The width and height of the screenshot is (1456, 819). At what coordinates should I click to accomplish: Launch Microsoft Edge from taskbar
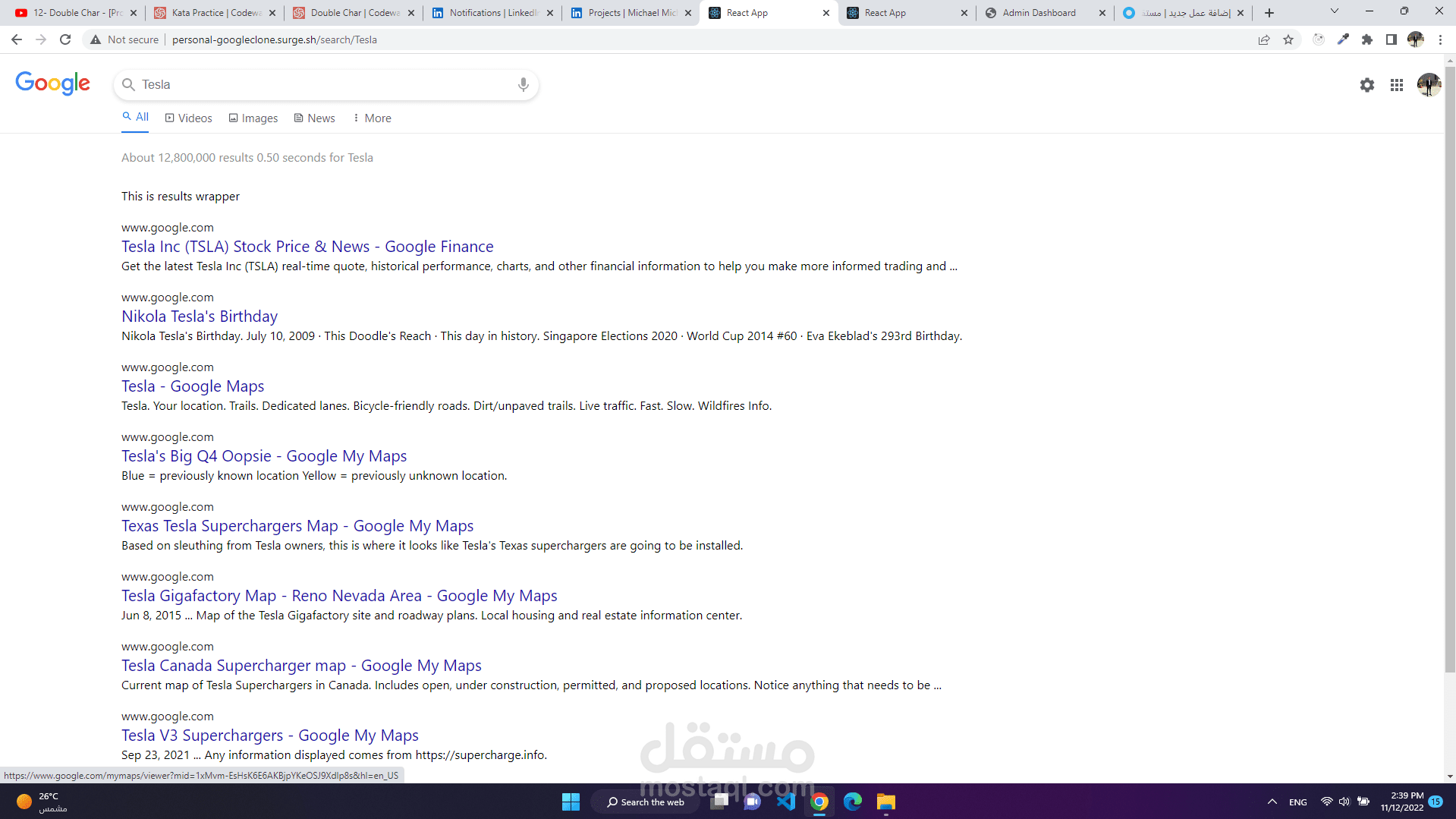[853, 802]
